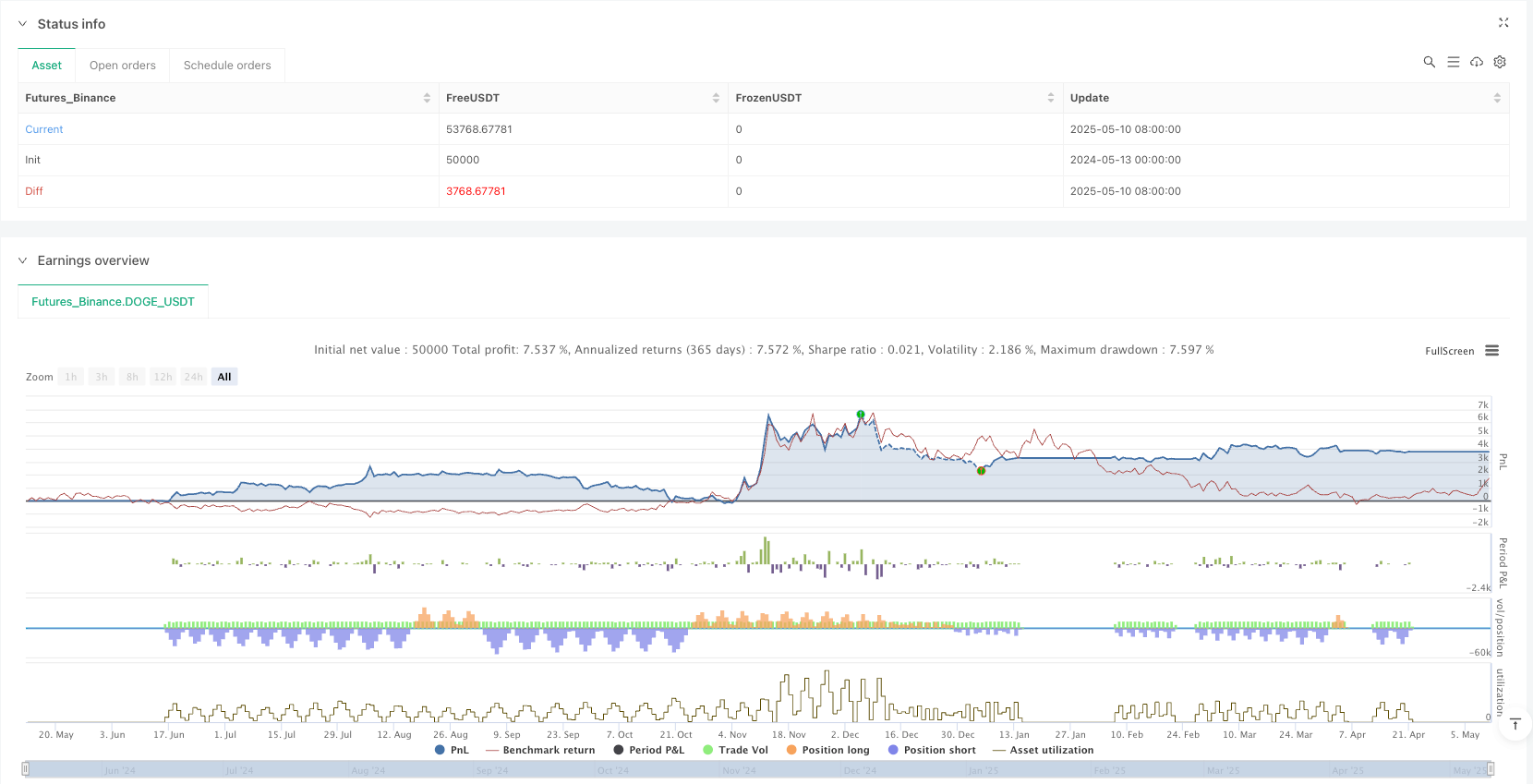1533x784 pixels.
Task: Click the left handle of the range navigator
Action: coord(26,769)
